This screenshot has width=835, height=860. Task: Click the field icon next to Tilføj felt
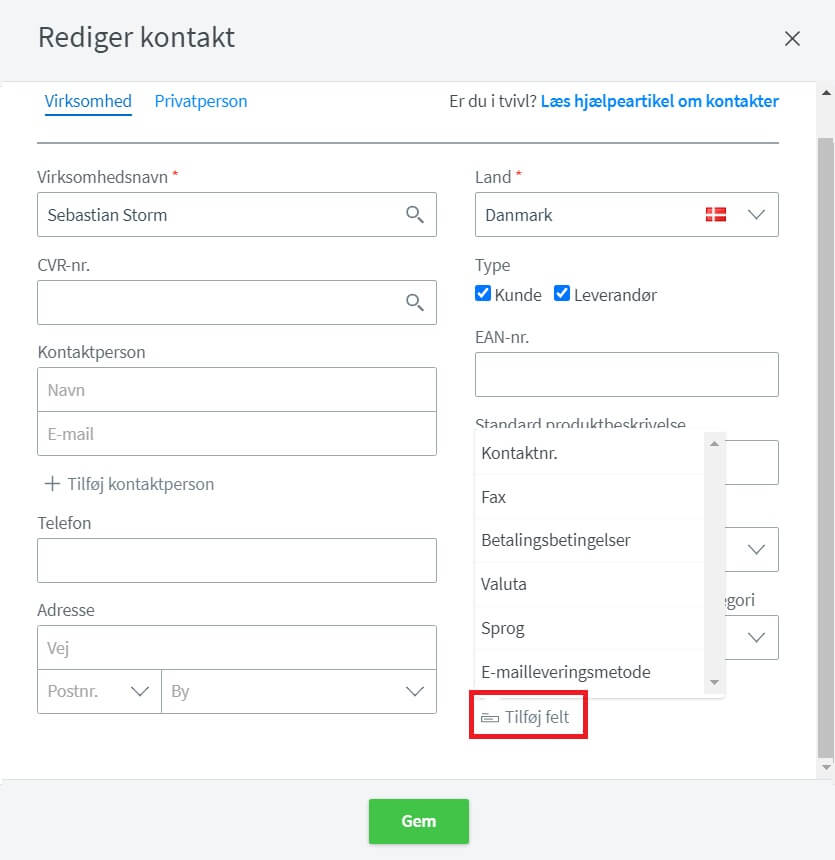coord(489,718)
